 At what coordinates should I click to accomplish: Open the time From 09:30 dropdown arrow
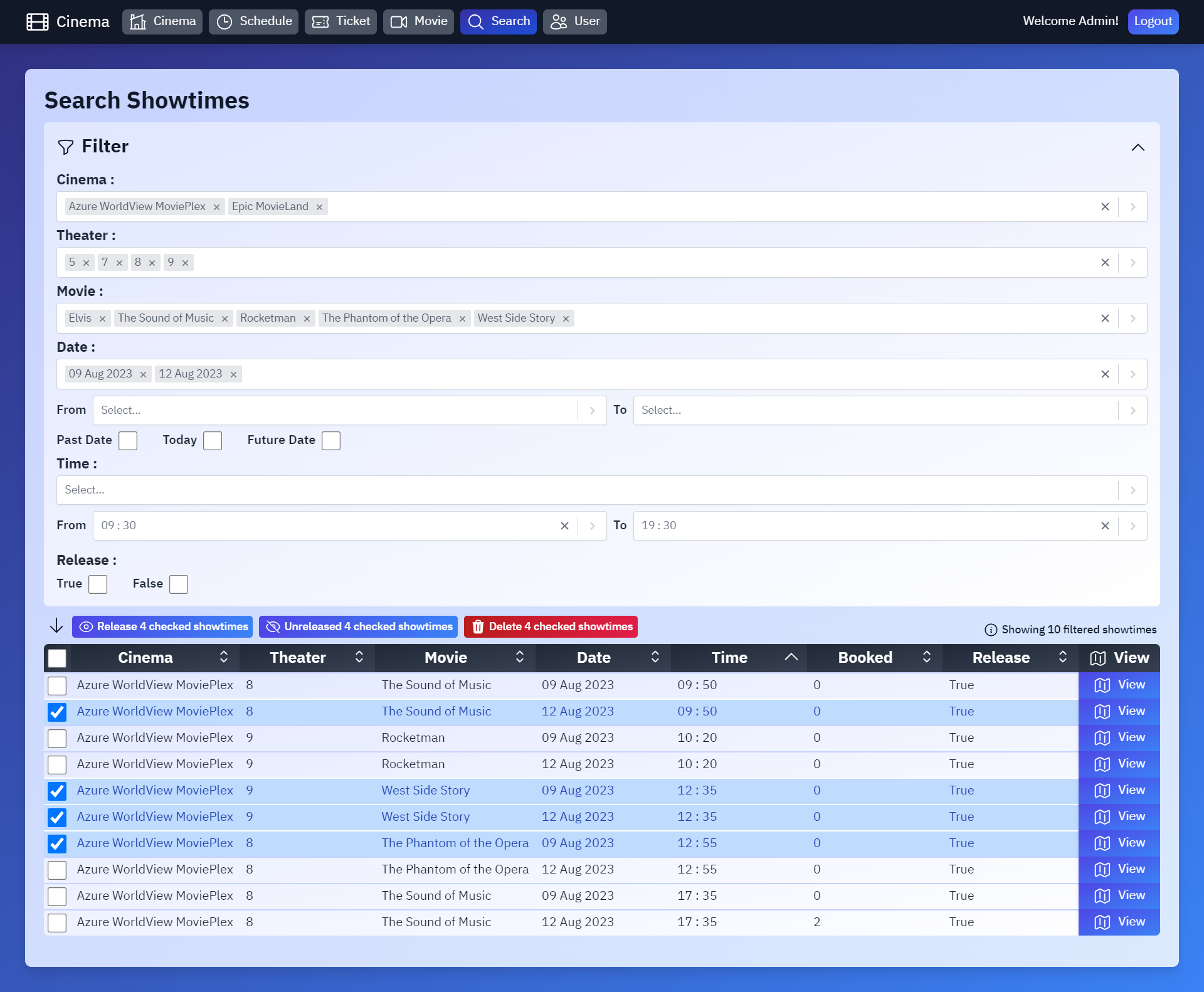click(592, 526)
